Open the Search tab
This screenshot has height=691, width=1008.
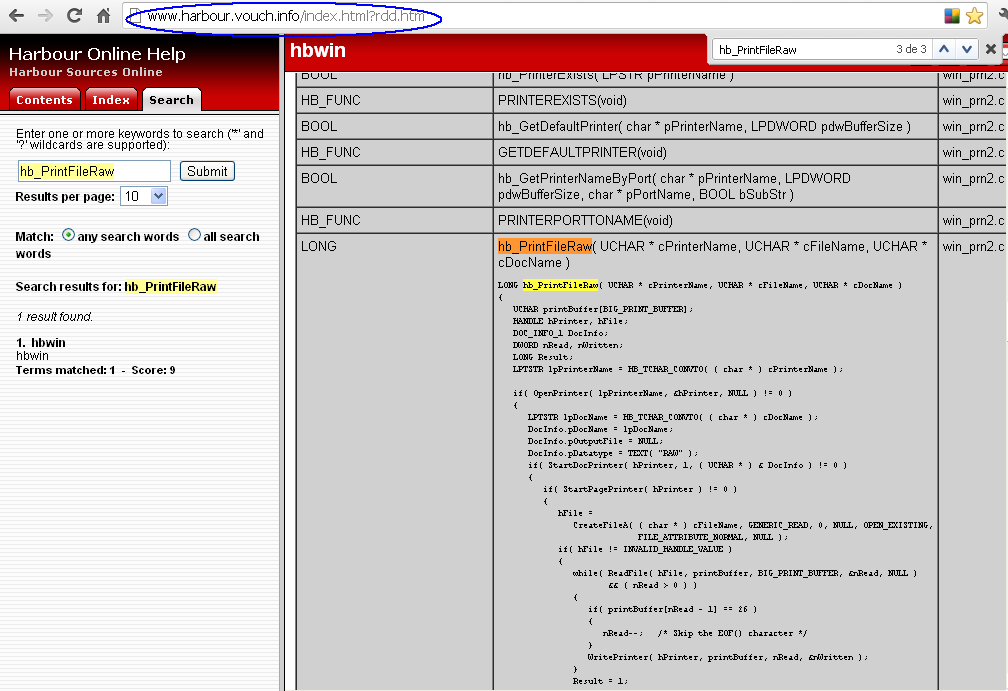pyautogui.click(x=171, y=100)
